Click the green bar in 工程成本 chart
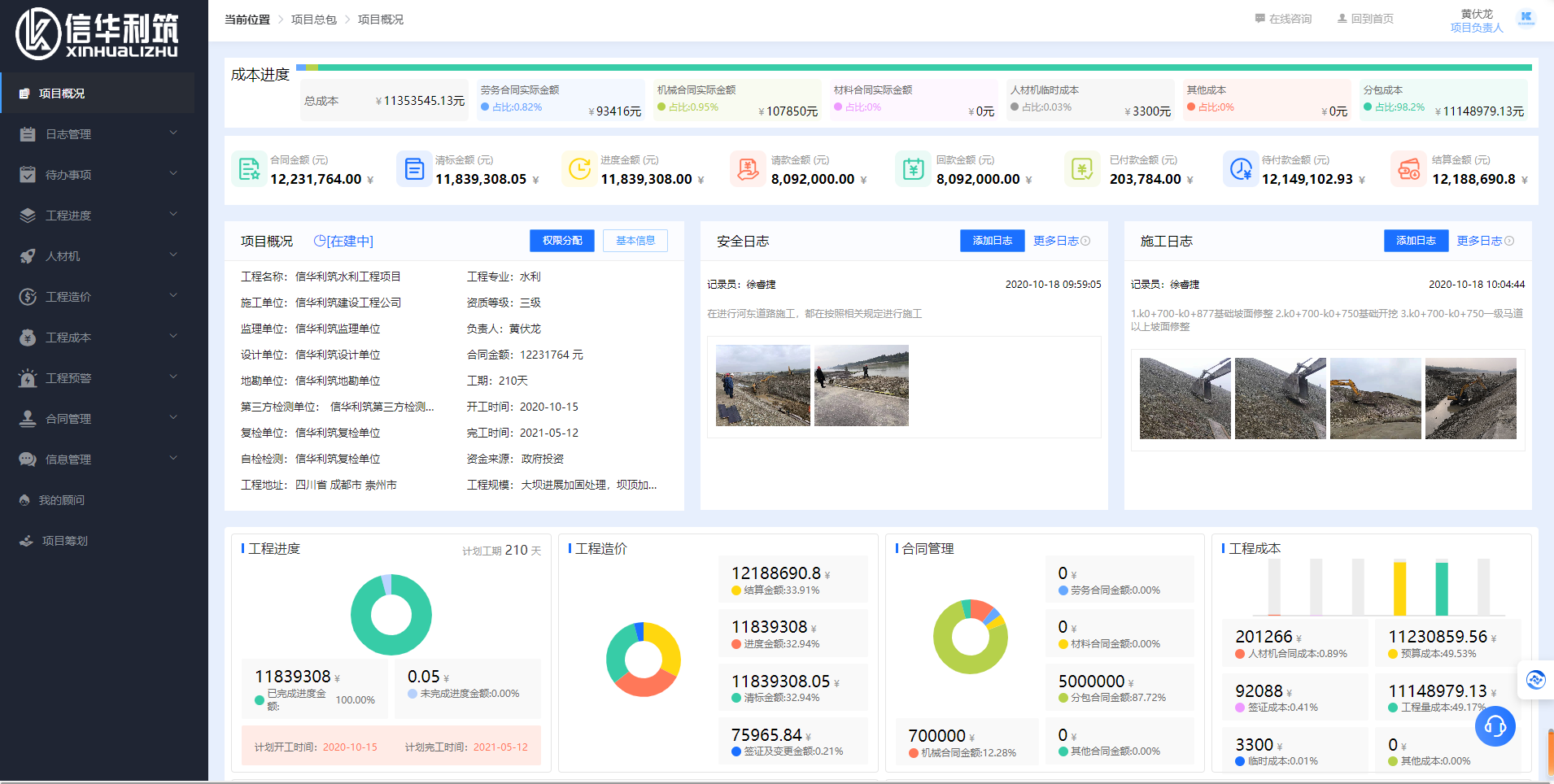The width and height of the screenshot is (1554, 784). tap(1442, 588)
